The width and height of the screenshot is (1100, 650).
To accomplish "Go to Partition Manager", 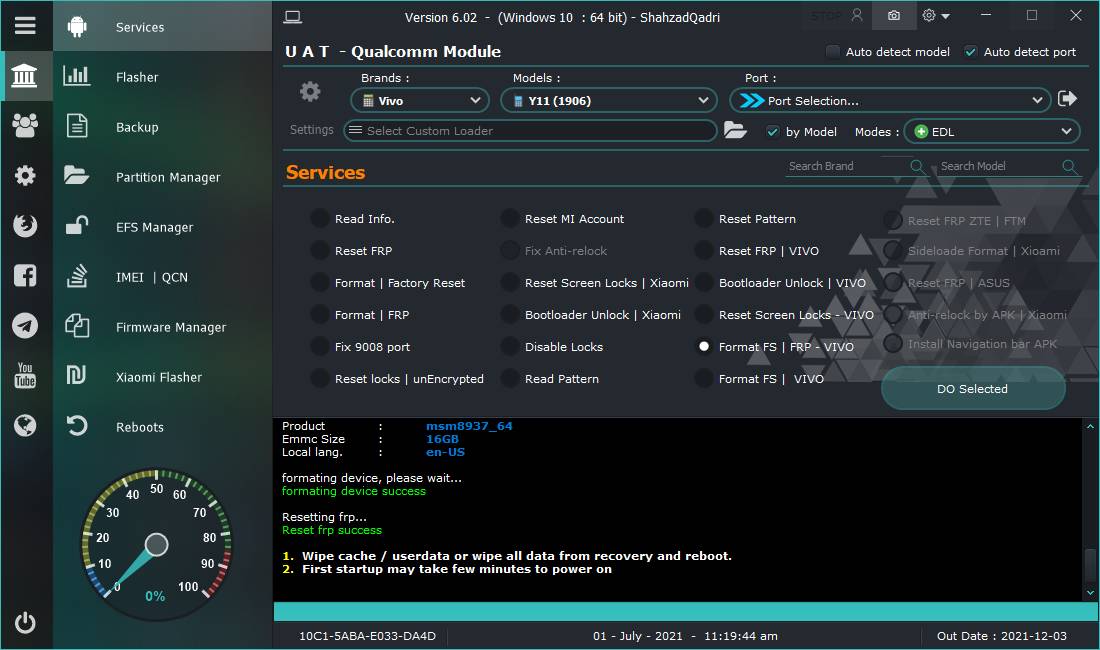I will 163,177.
